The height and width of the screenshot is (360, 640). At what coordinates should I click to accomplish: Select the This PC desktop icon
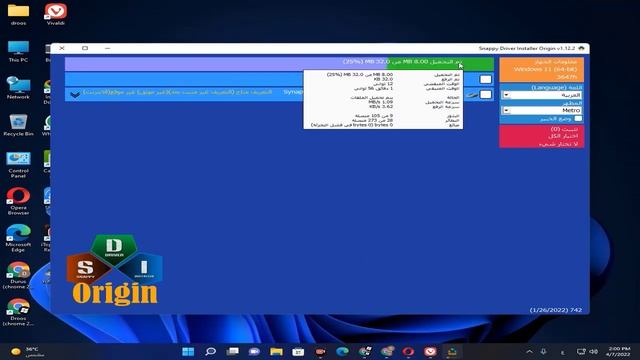point(18,51)
